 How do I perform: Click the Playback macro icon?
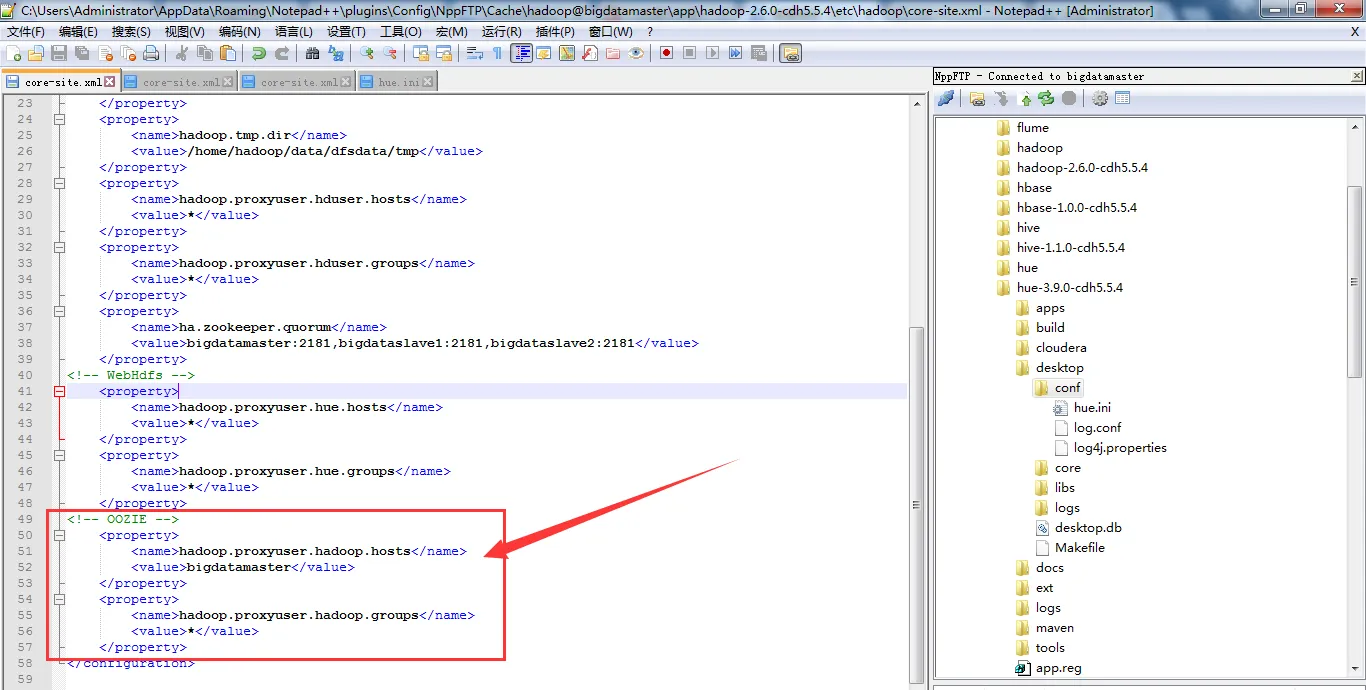[712, 53]
